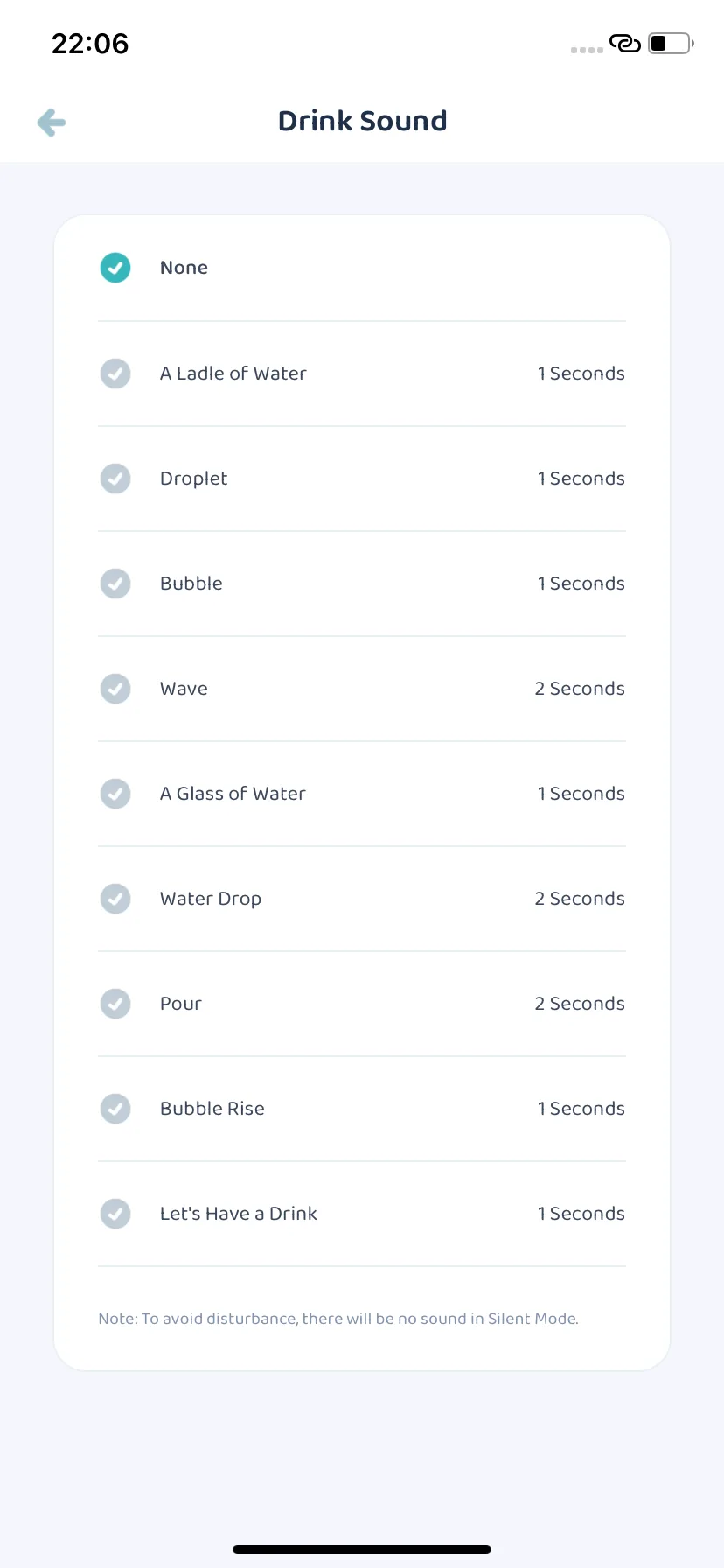The height and width of the screenshot is (1568, 724).
Task: Check the Let's Have a Drink circle
Action: [115, 1214]
